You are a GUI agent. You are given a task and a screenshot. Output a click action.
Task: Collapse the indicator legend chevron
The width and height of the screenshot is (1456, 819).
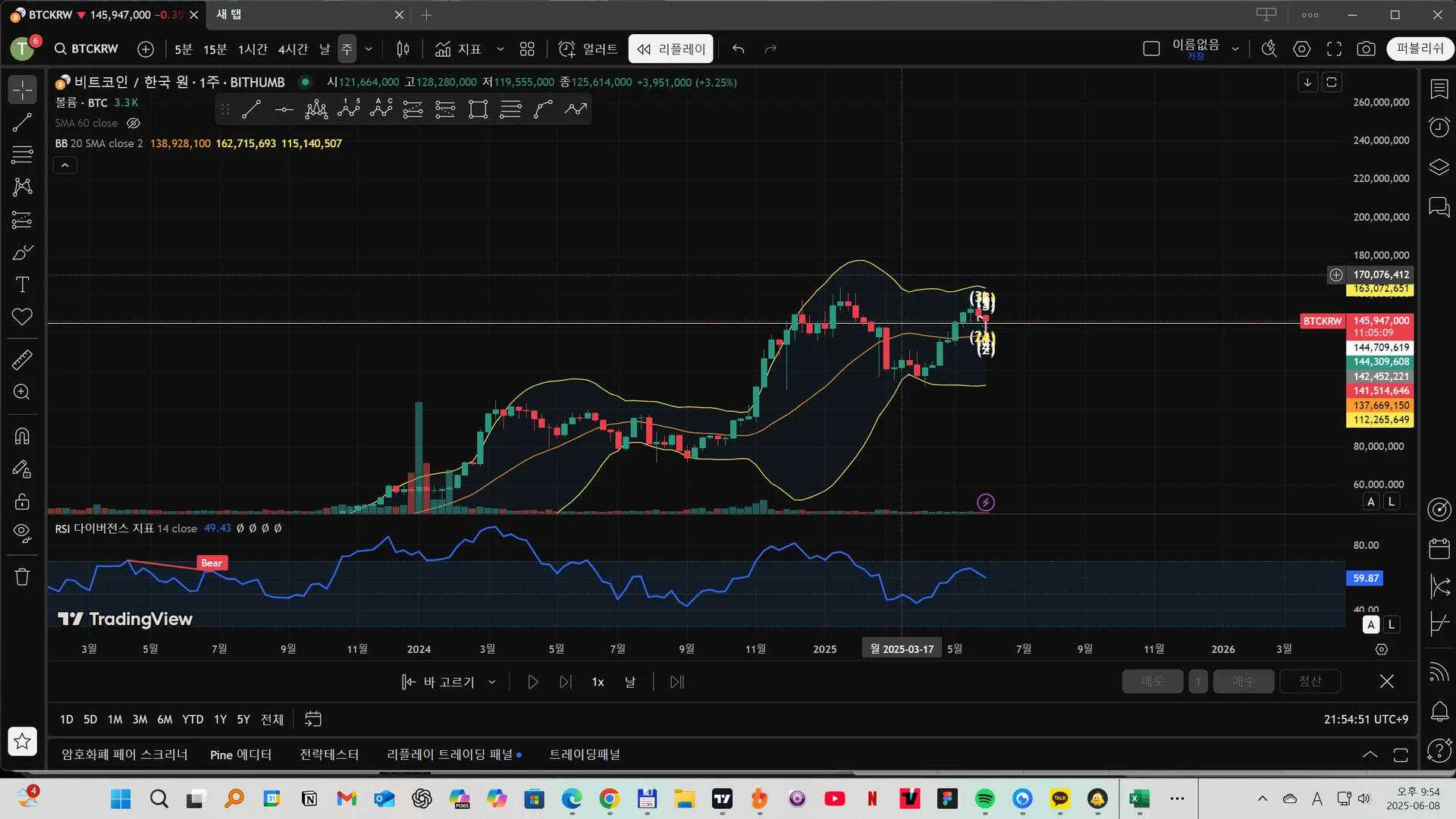click(65, 165)
